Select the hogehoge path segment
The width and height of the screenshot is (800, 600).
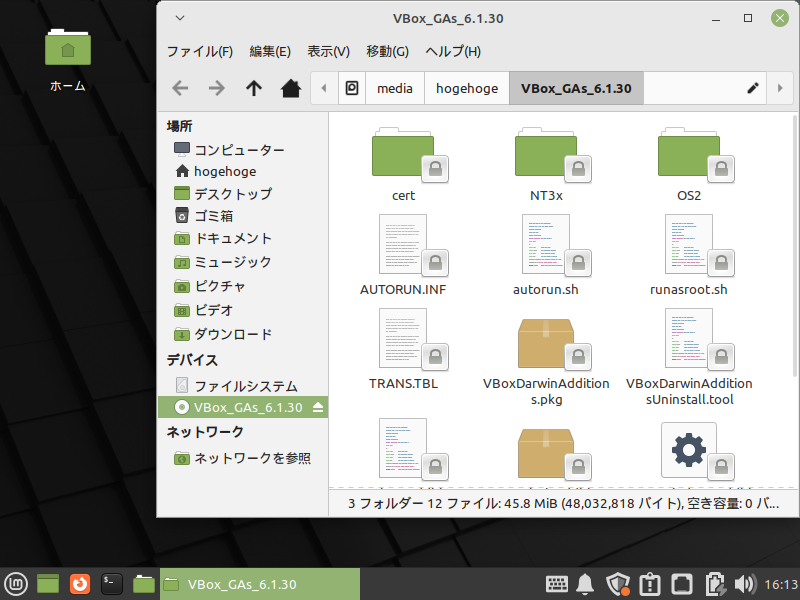467,88
